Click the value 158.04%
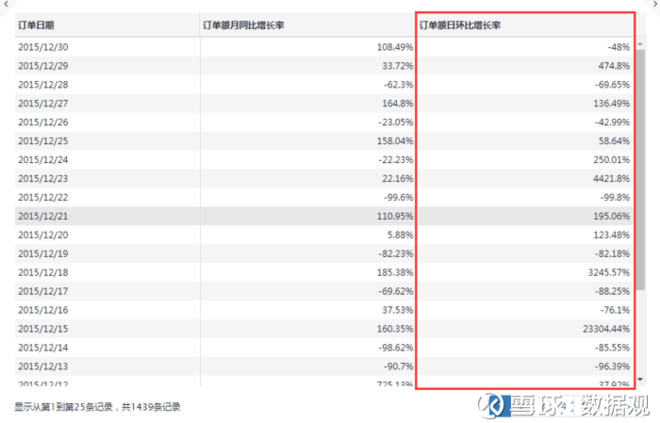 tap(395, 141)
